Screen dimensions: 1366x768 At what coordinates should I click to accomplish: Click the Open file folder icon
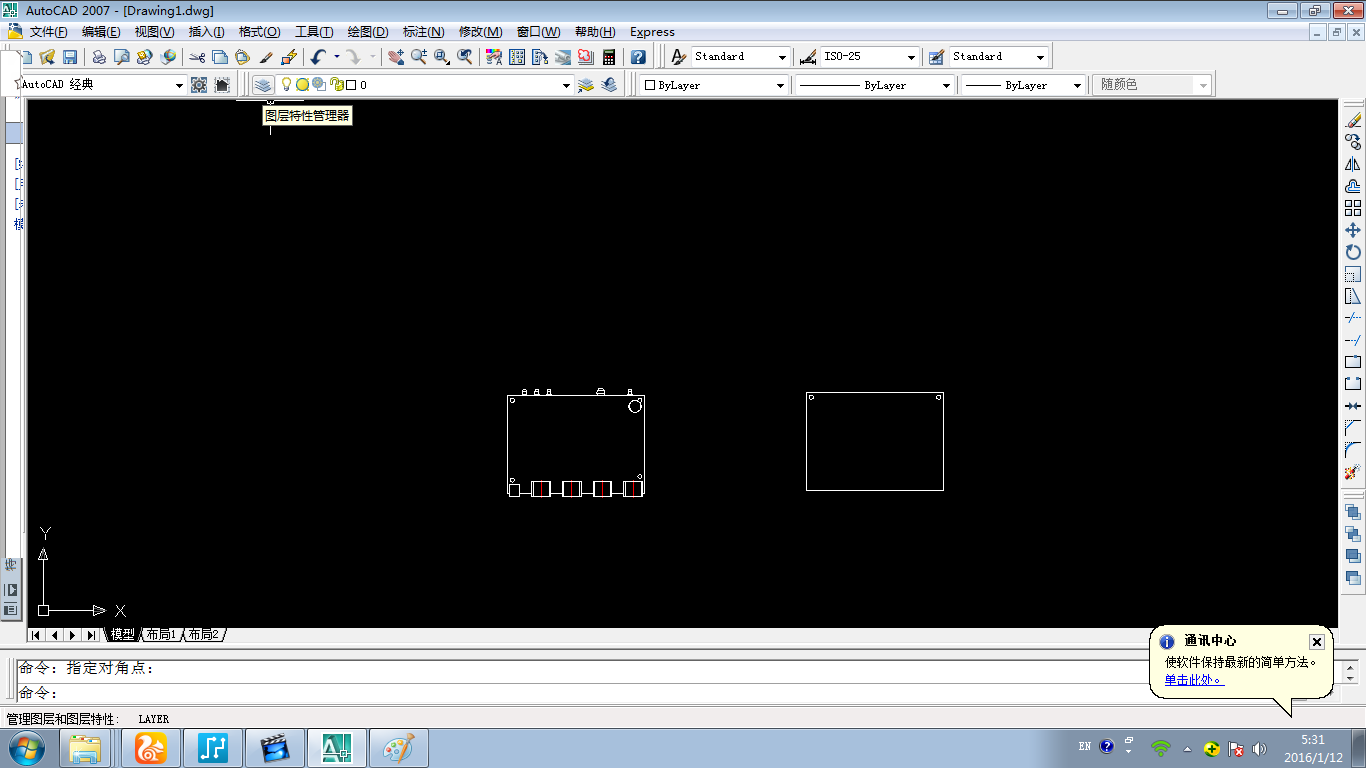pyautogui.click(x=47, y=57)
